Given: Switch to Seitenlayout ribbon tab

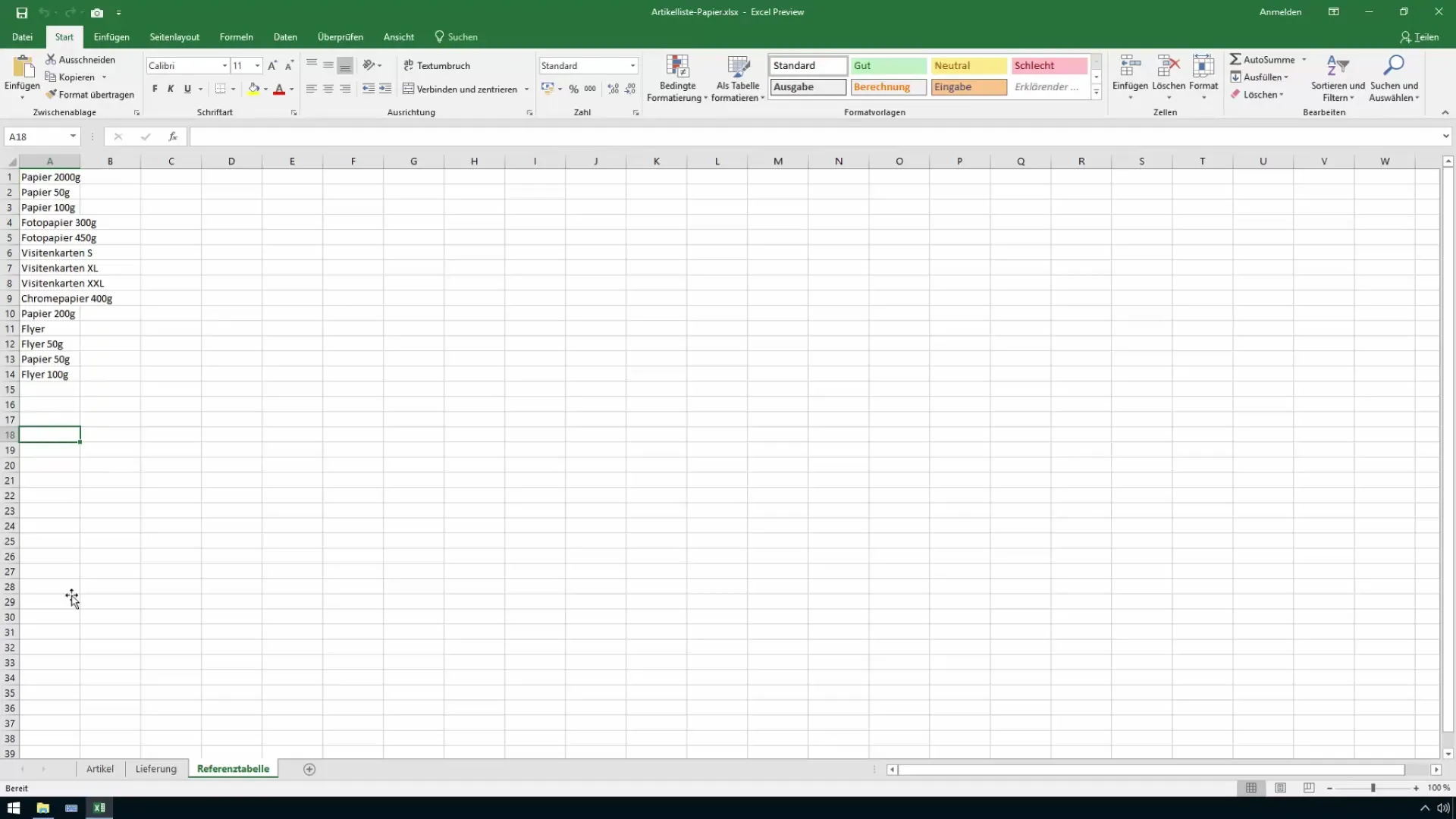Looking at the screenshot, I should tap(174, 36).
